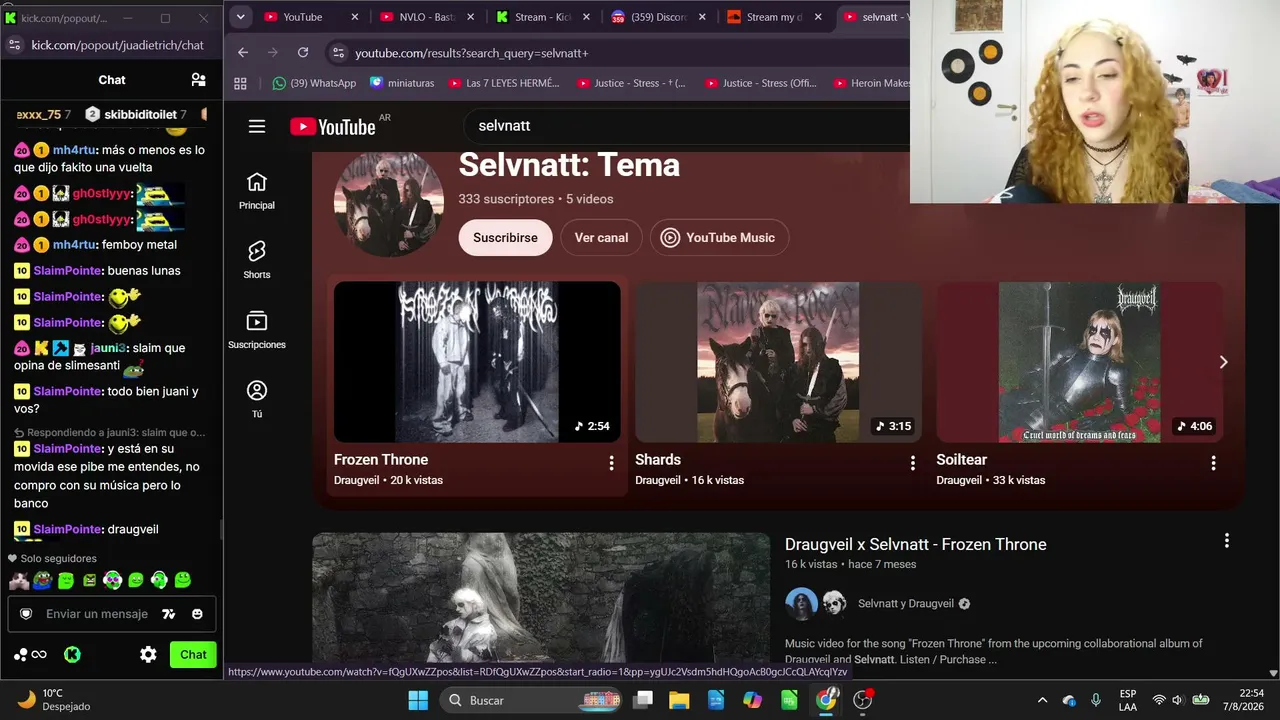Open the Heroin Makes bookmark
1280x720 pixels.
coord(871,83)
